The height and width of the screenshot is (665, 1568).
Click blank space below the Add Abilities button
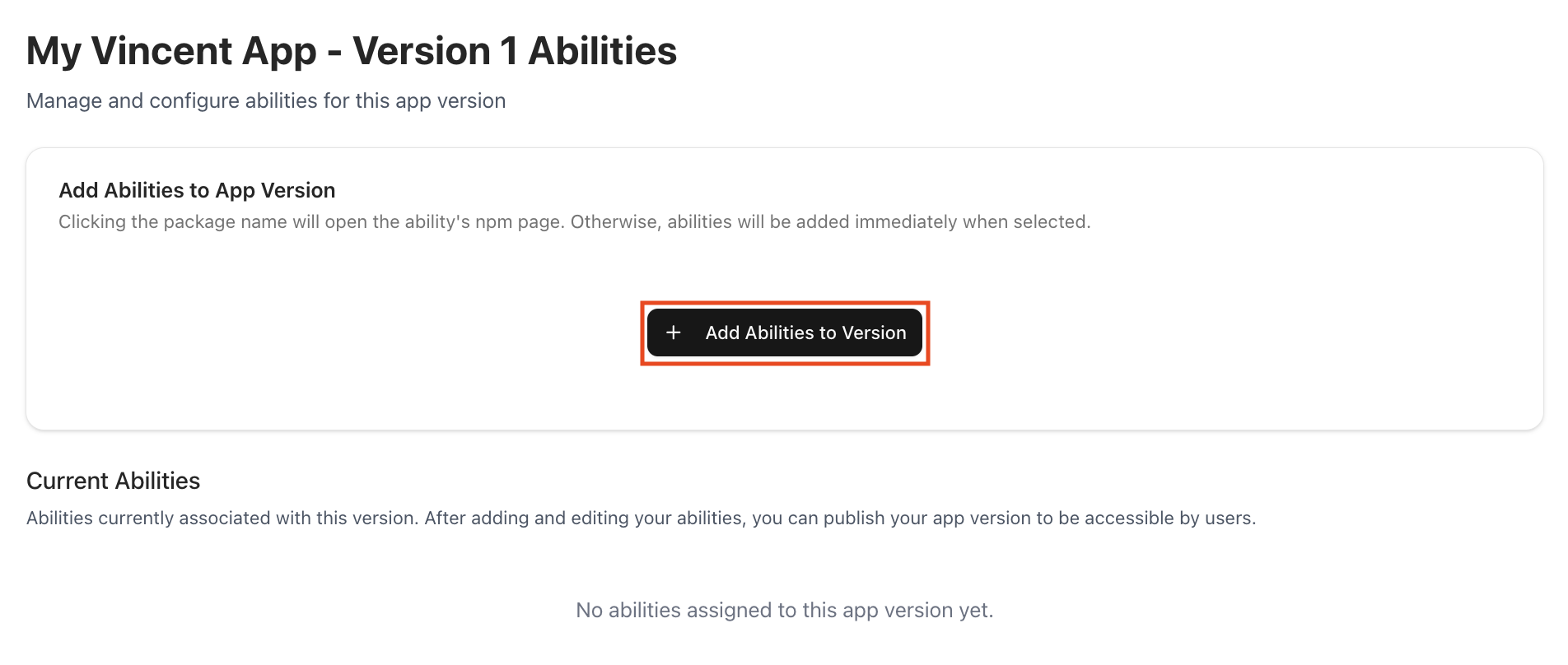[x=785, y=395]
